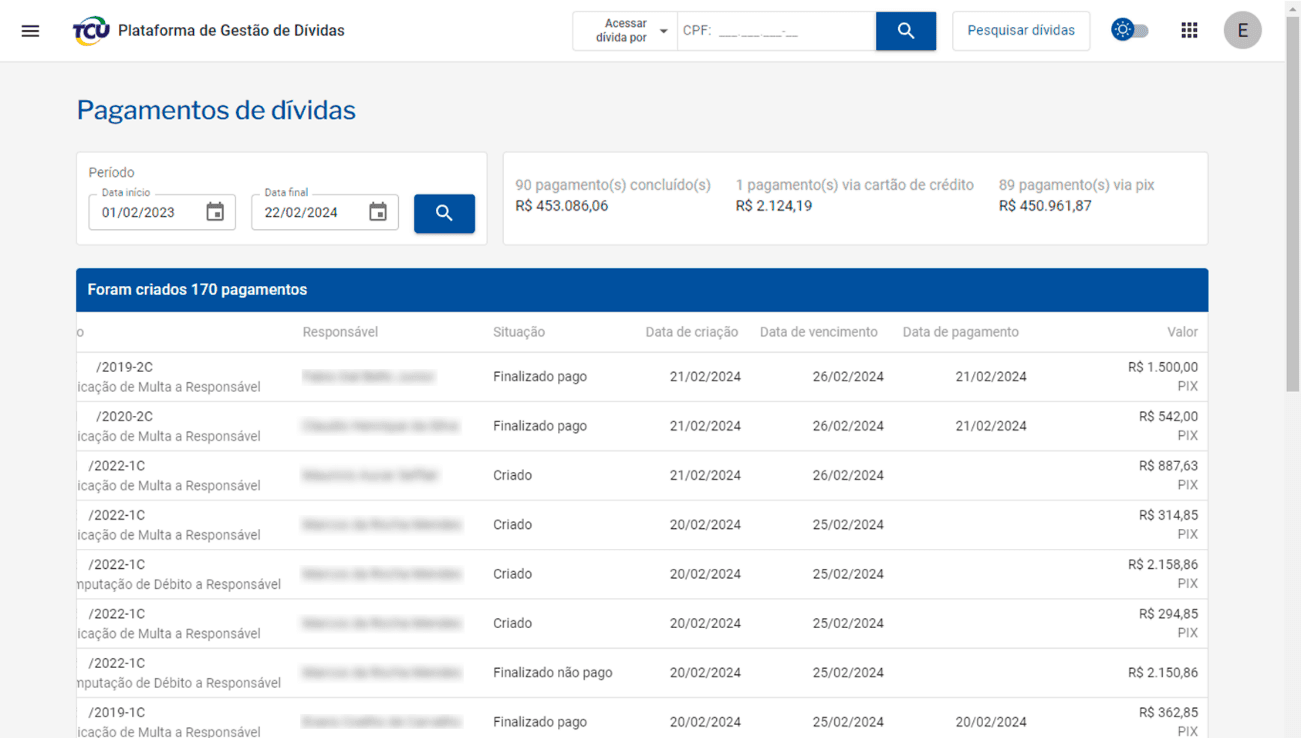Select the R$ 1.500,00 payment row
Image resolution: width=1301 pixels, height=738 pixels.
(x=641, y=377)
